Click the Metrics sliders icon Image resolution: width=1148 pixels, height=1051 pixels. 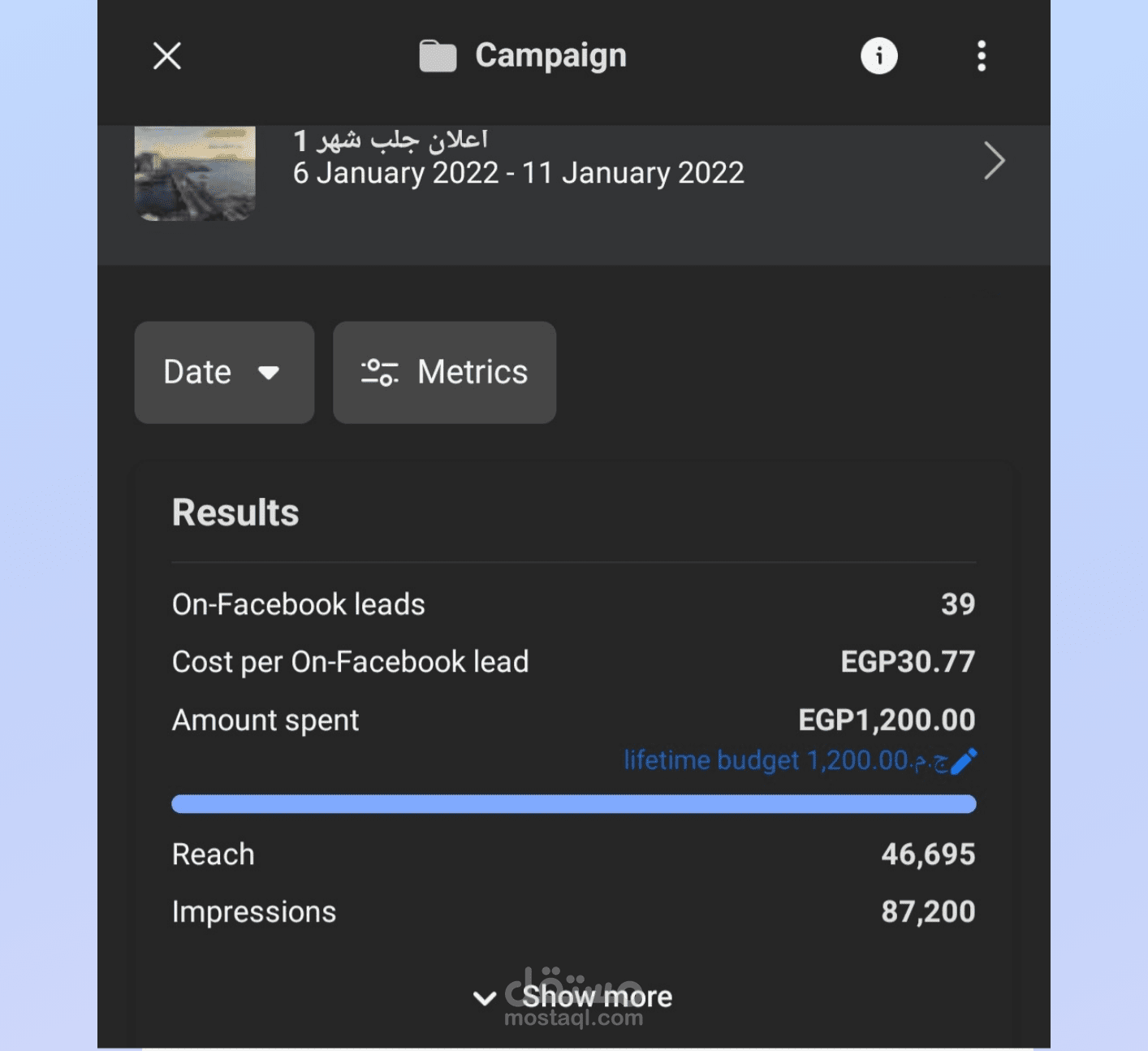379,373
